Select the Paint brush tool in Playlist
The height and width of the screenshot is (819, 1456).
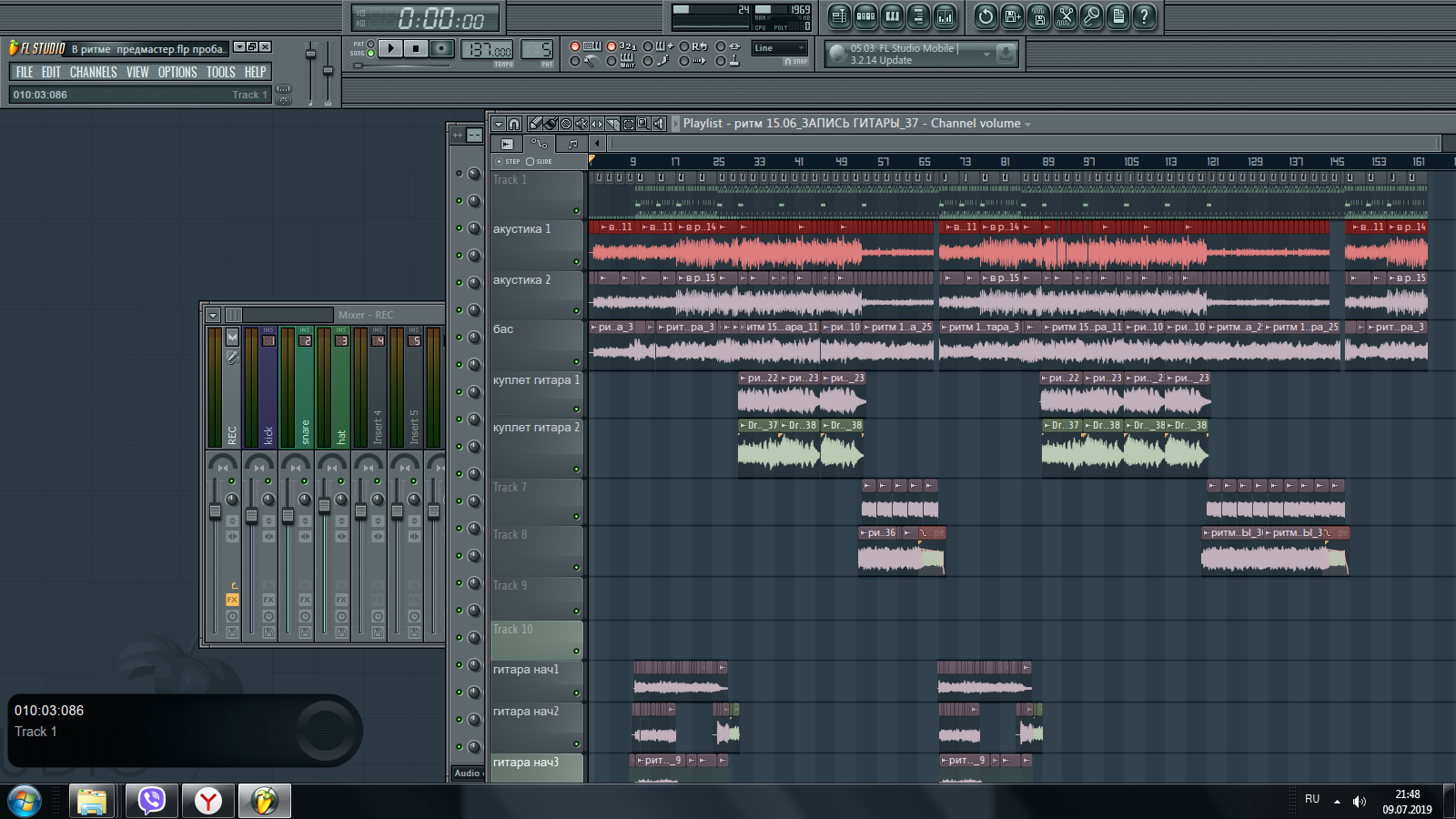pyautogui.click(x=551, y=124)
